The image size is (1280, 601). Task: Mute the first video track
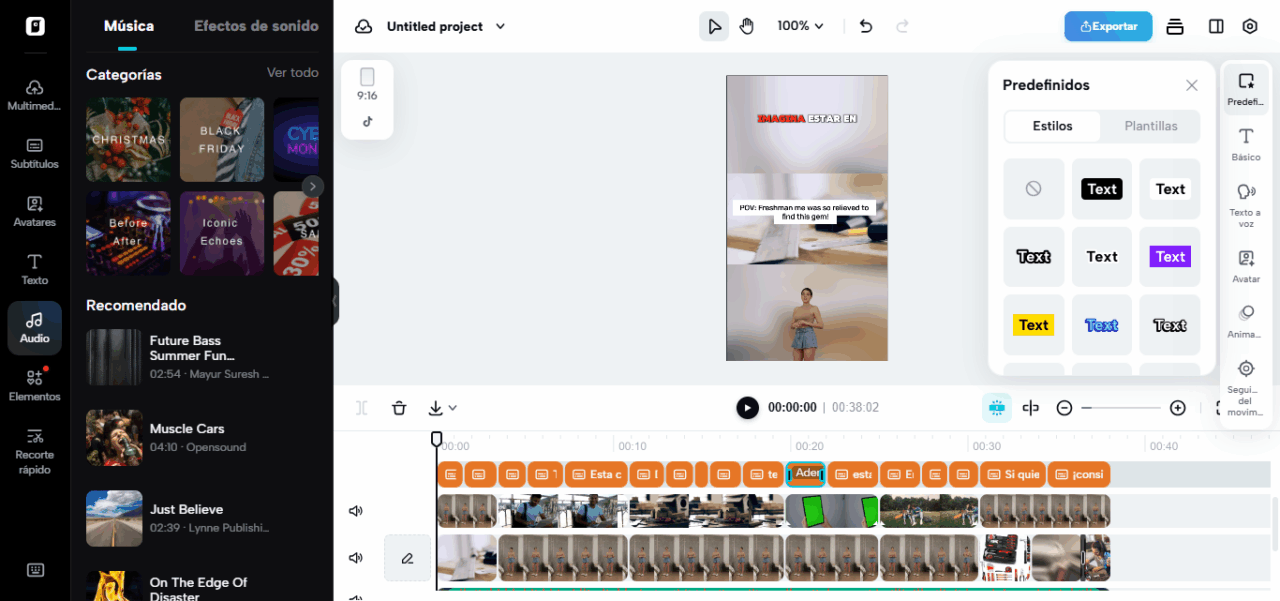(355, 511)
